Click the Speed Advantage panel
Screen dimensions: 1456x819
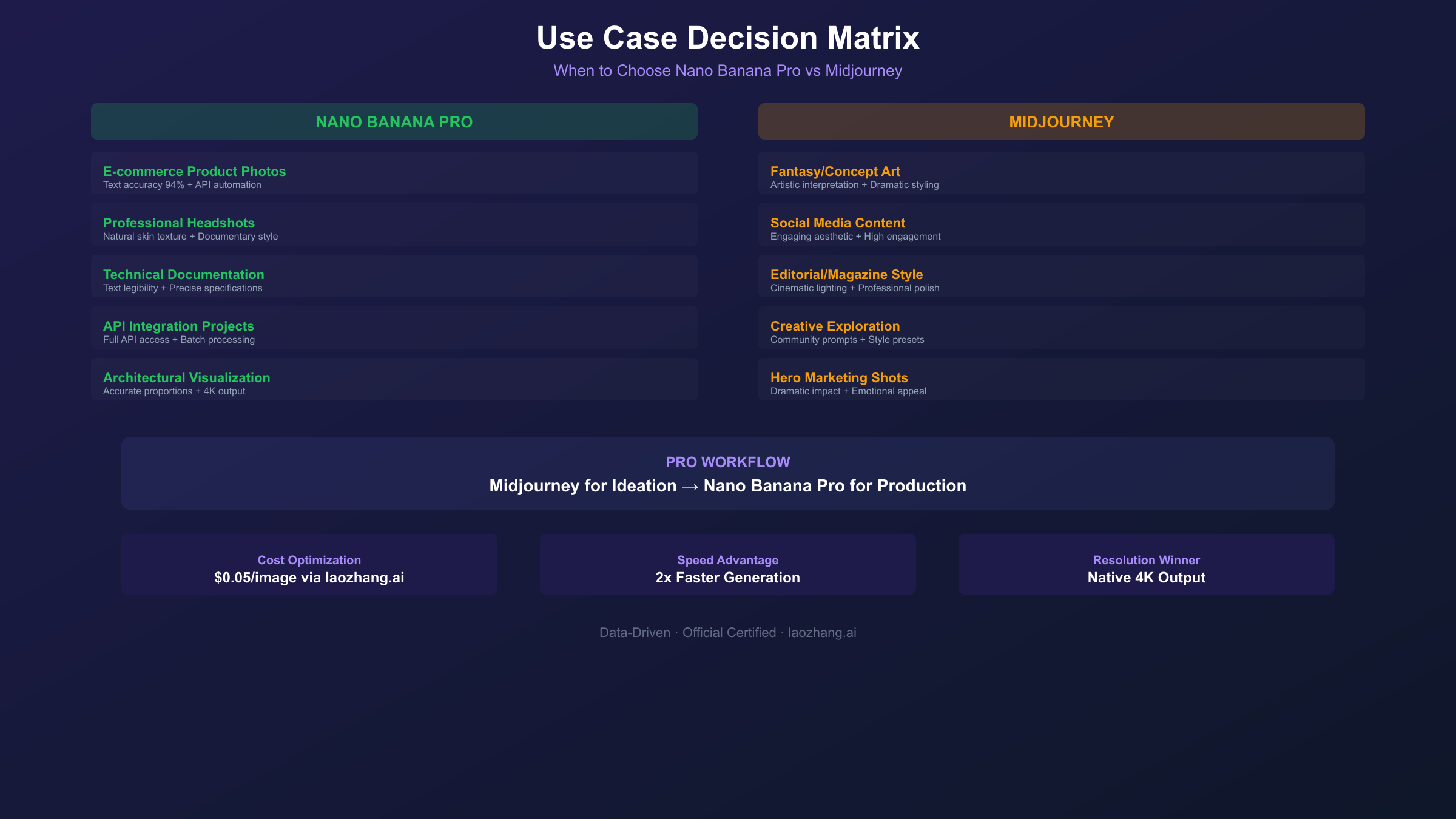click(727, 564)
